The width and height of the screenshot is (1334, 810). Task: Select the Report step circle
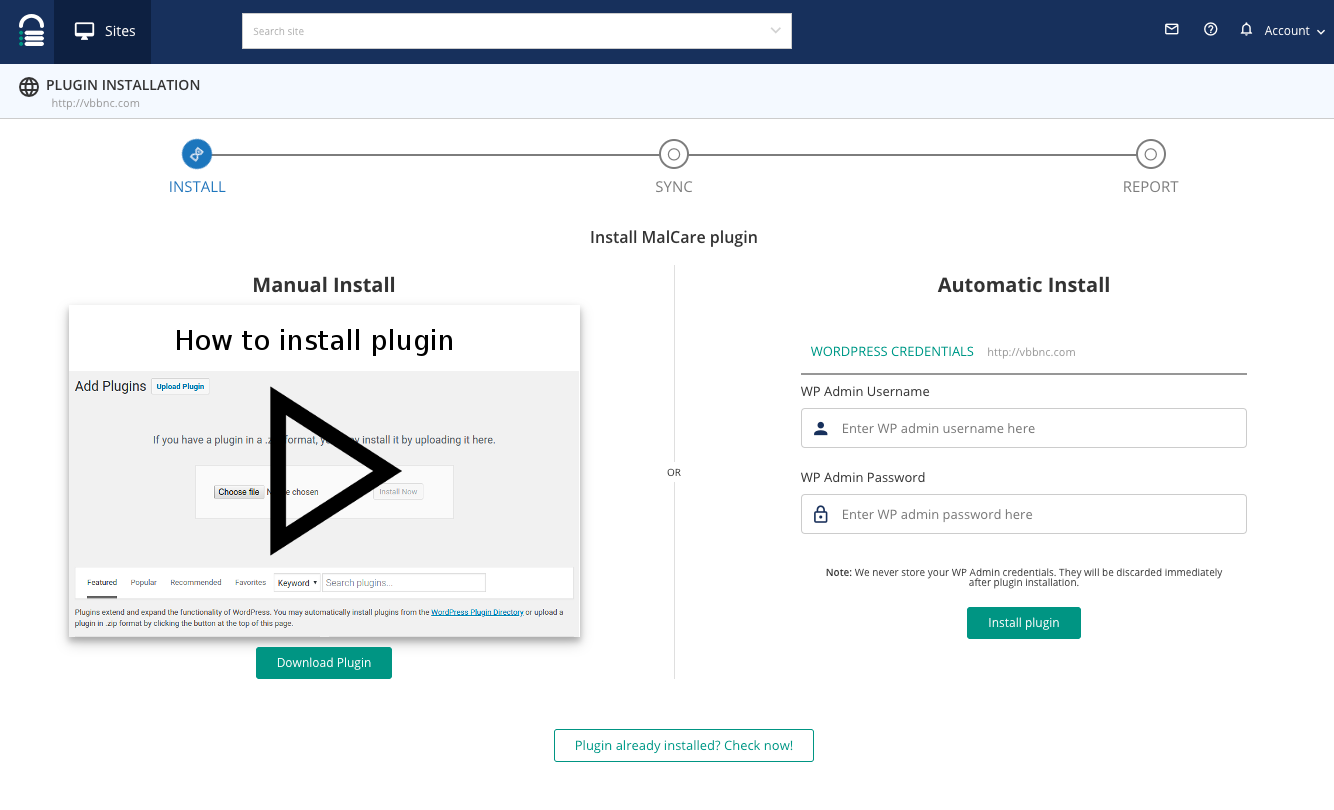pyautogui.click(x=1151, y=154)
